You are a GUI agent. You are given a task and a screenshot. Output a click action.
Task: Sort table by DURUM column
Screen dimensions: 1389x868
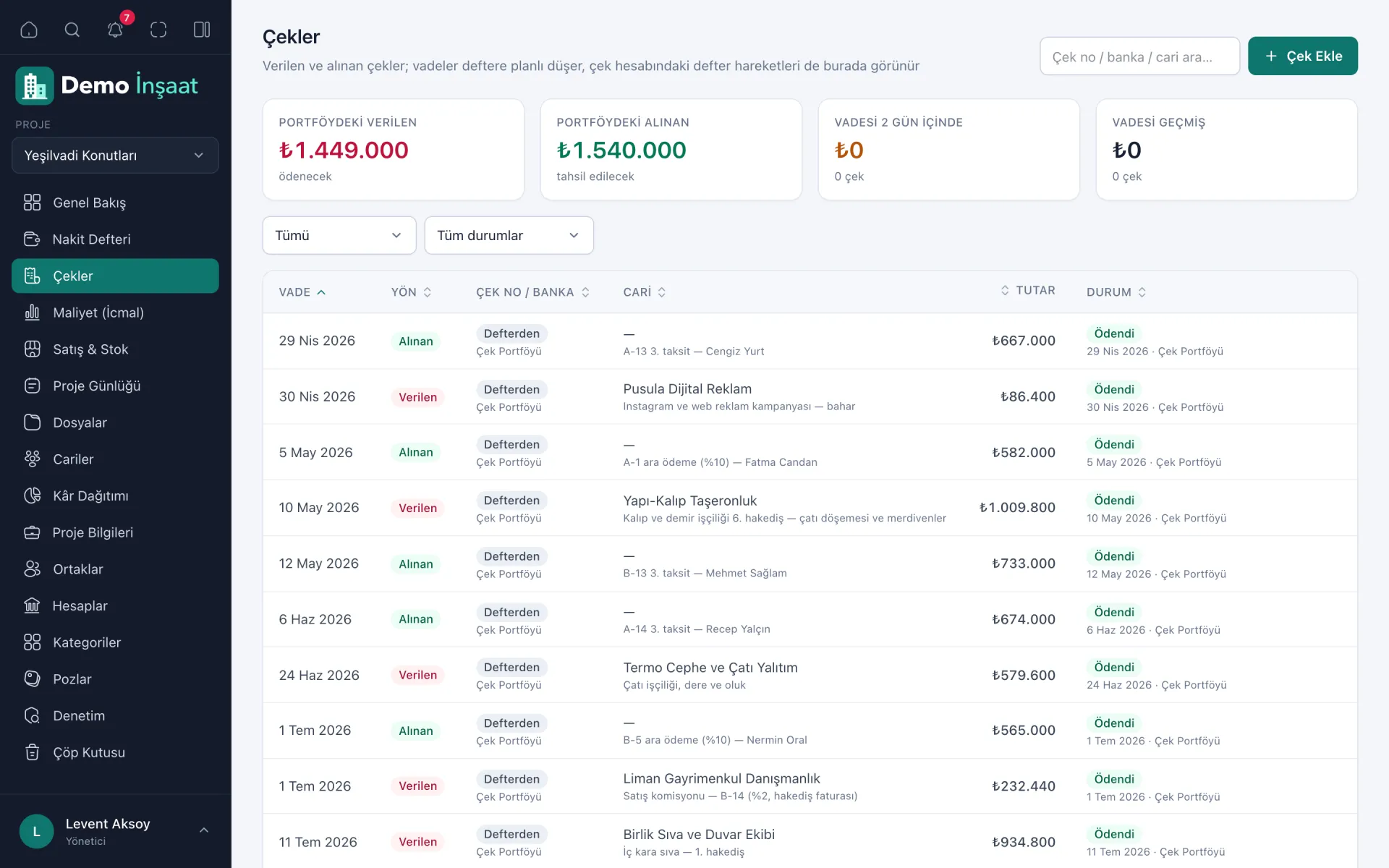point(1116,292)
